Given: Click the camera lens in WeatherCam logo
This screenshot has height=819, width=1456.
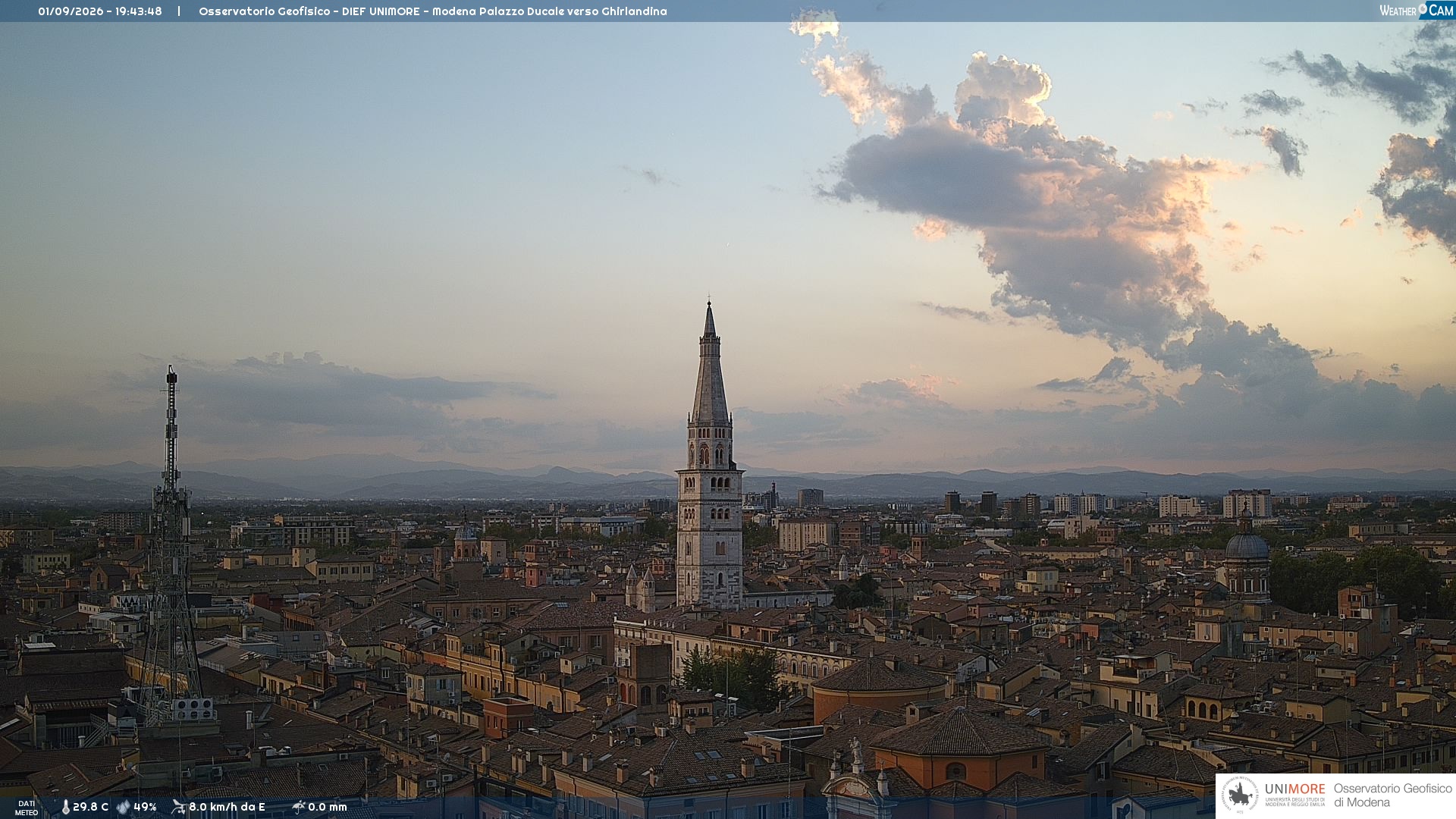Looking at the screenshot, I should point(1423,8).
